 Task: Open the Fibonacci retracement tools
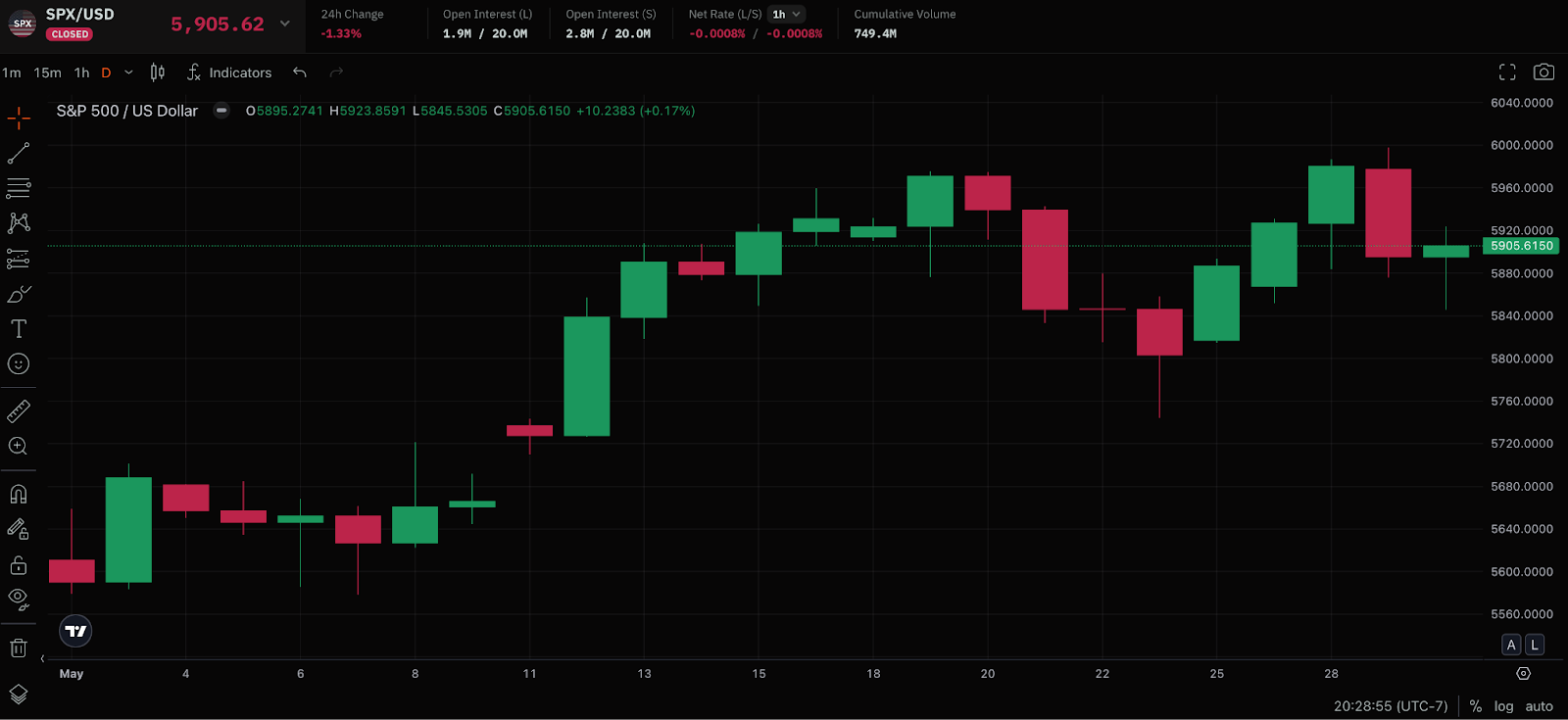tap(19, 188)
